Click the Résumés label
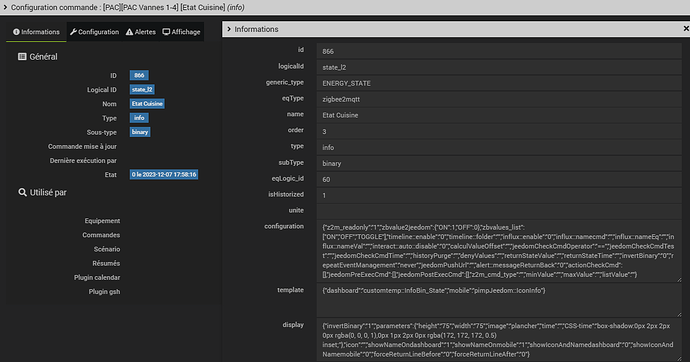Viewport: 690px width, 362px height. [x=106, y=263]
